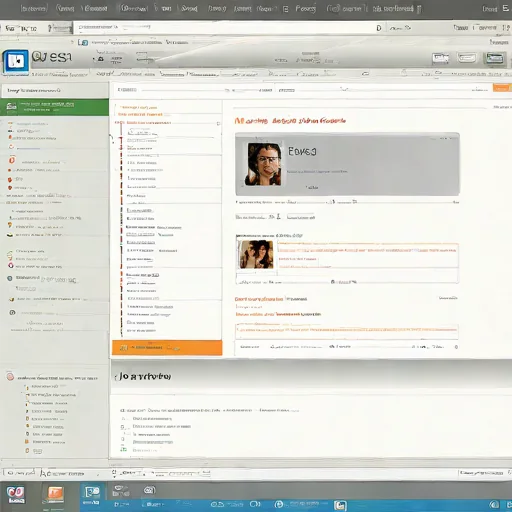Click the middle light toolbar icon at top right

[467, 58]
